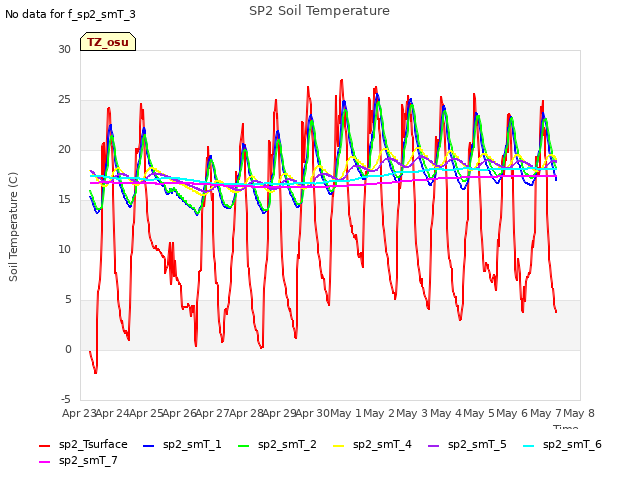
Task: Click the green sp2_smT_2 legend swatch
Action: point(244,446)
